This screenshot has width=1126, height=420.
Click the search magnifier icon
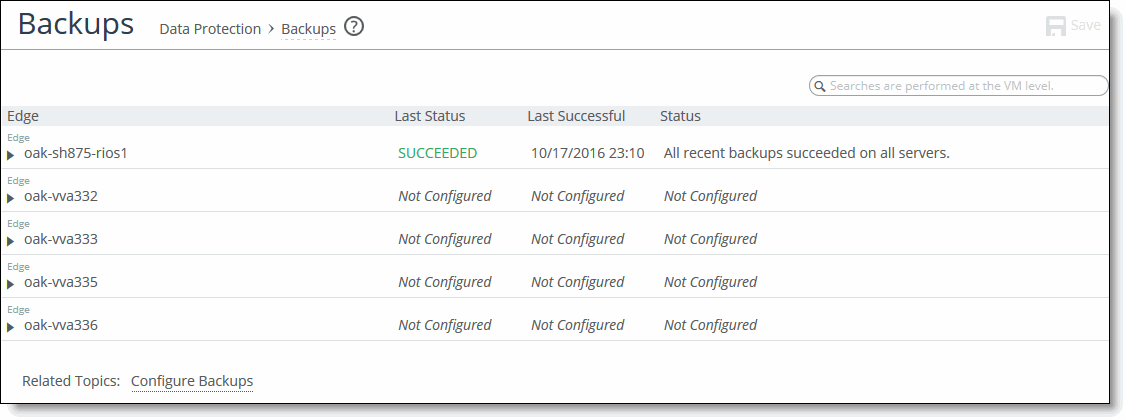point(819,86)
